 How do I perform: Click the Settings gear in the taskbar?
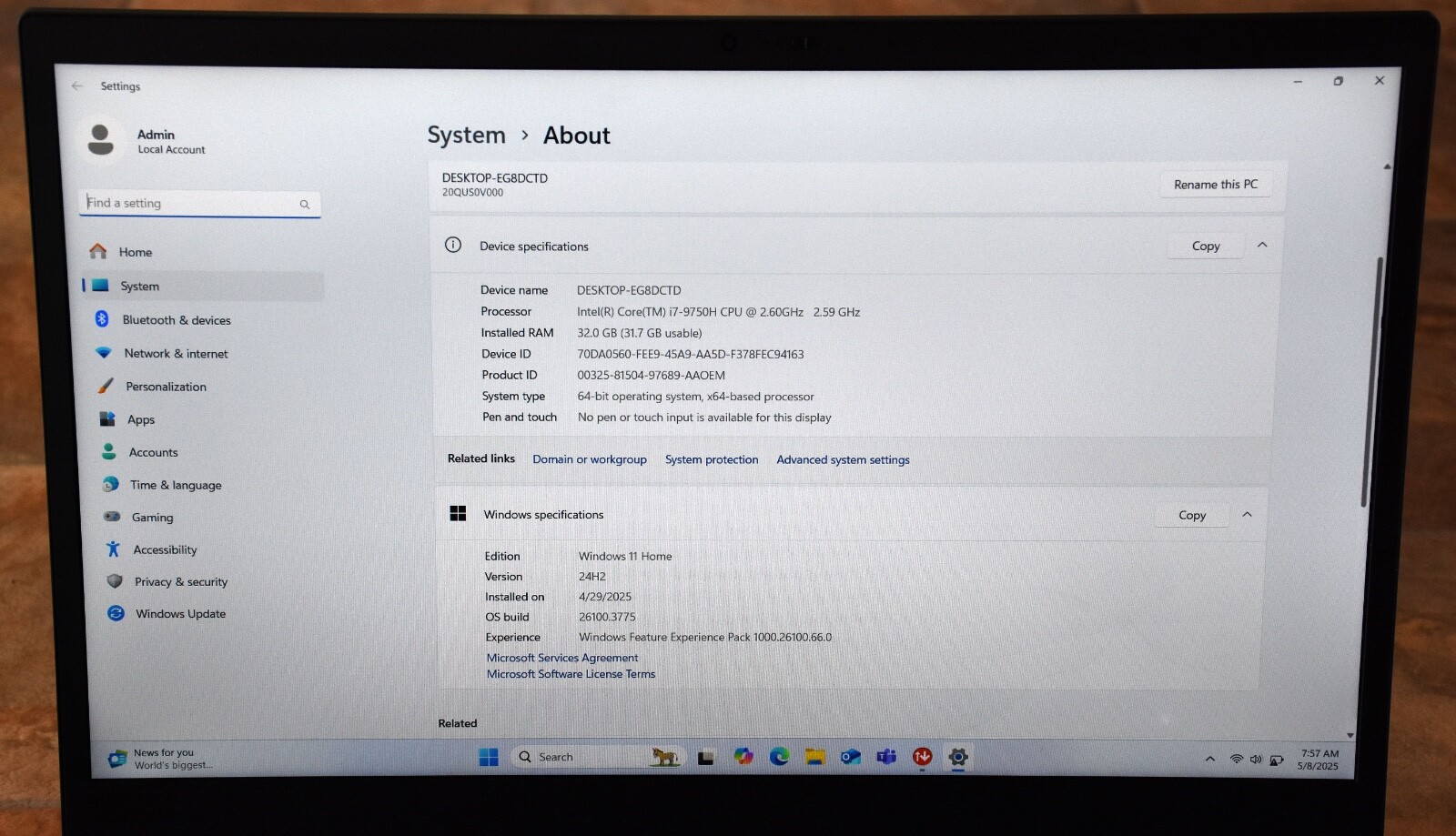pyautogui.click(x=957, y=757)
